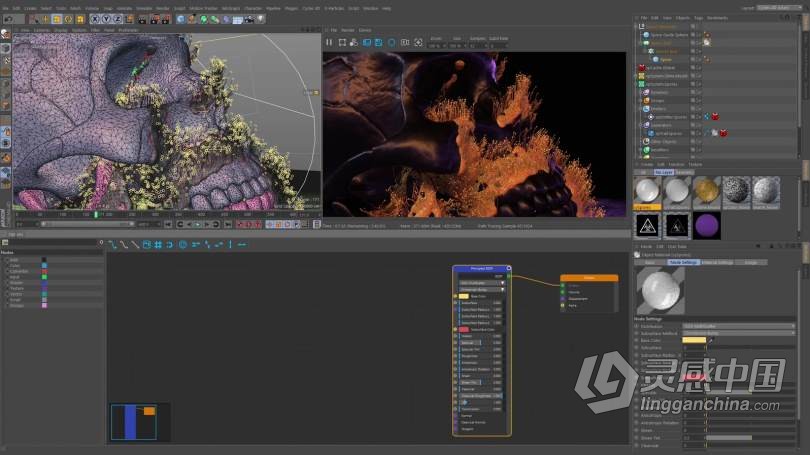Click red tag on xpEmitter row
Screen dimensions: 810x455
point(715,117)
